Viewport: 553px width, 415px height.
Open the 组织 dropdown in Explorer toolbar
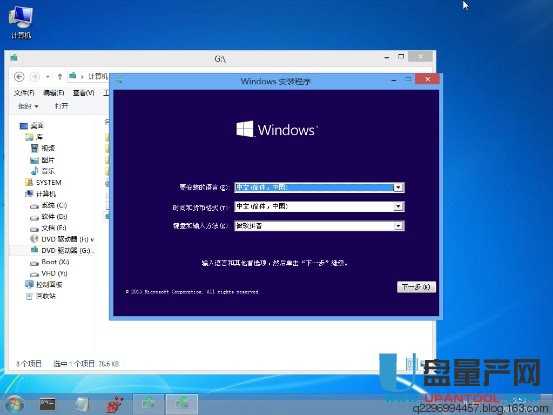(x=28, y=106)
